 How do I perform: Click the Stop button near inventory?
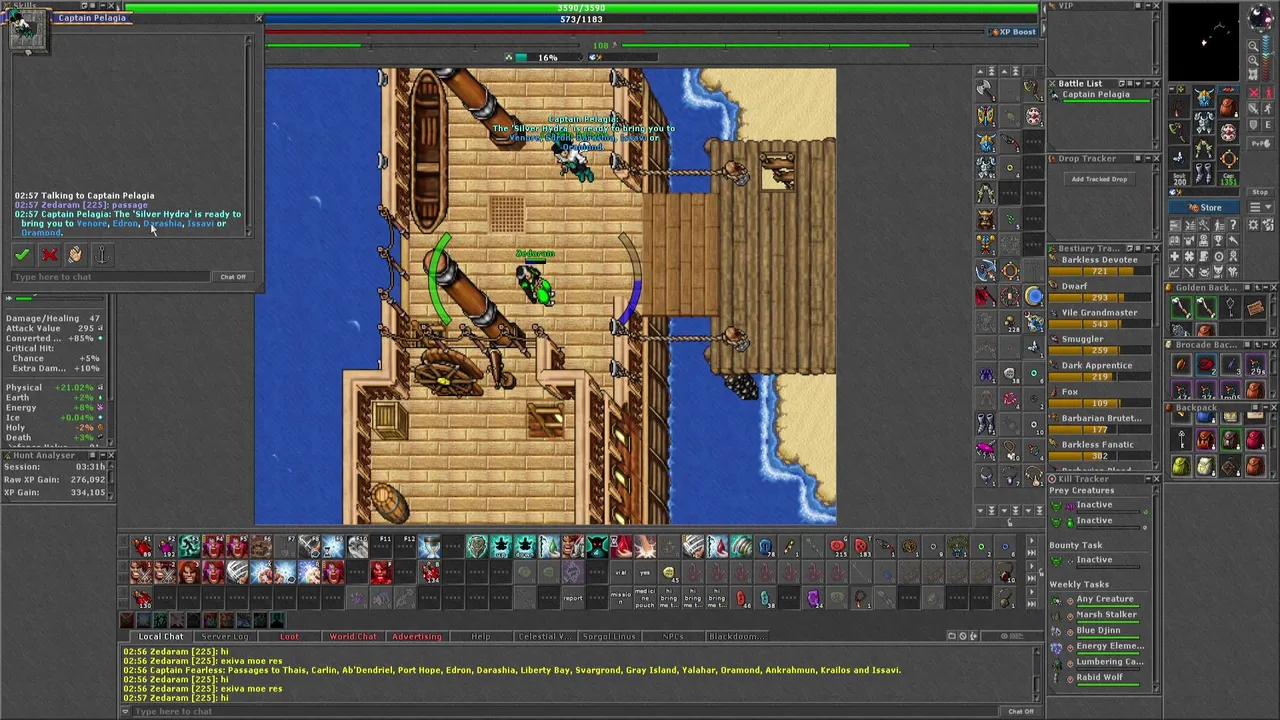click(1259, 192)
